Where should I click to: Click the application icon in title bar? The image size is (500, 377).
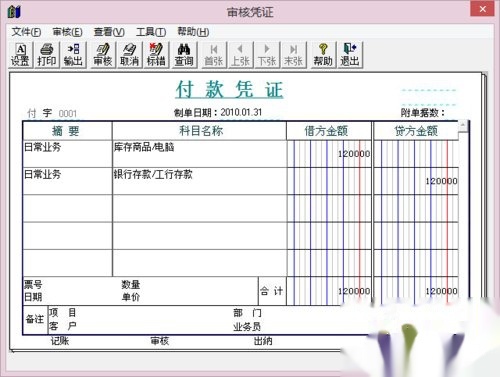(14, 12)
